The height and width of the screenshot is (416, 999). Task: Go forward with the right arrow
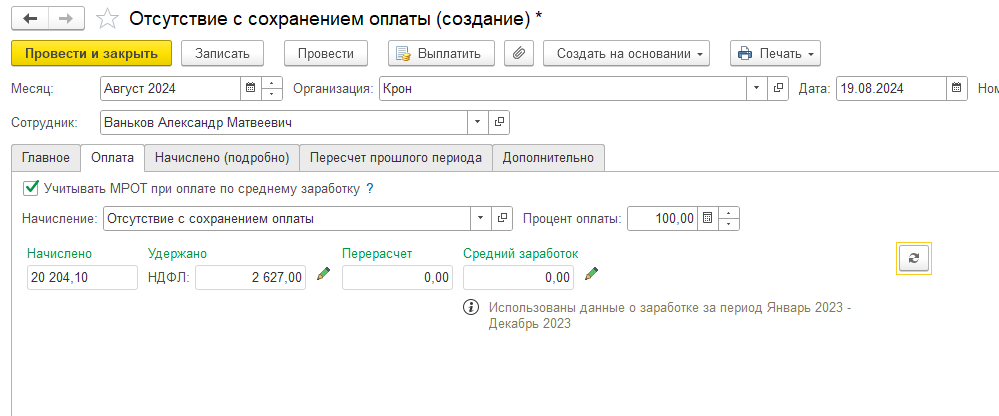pos(66,19)
